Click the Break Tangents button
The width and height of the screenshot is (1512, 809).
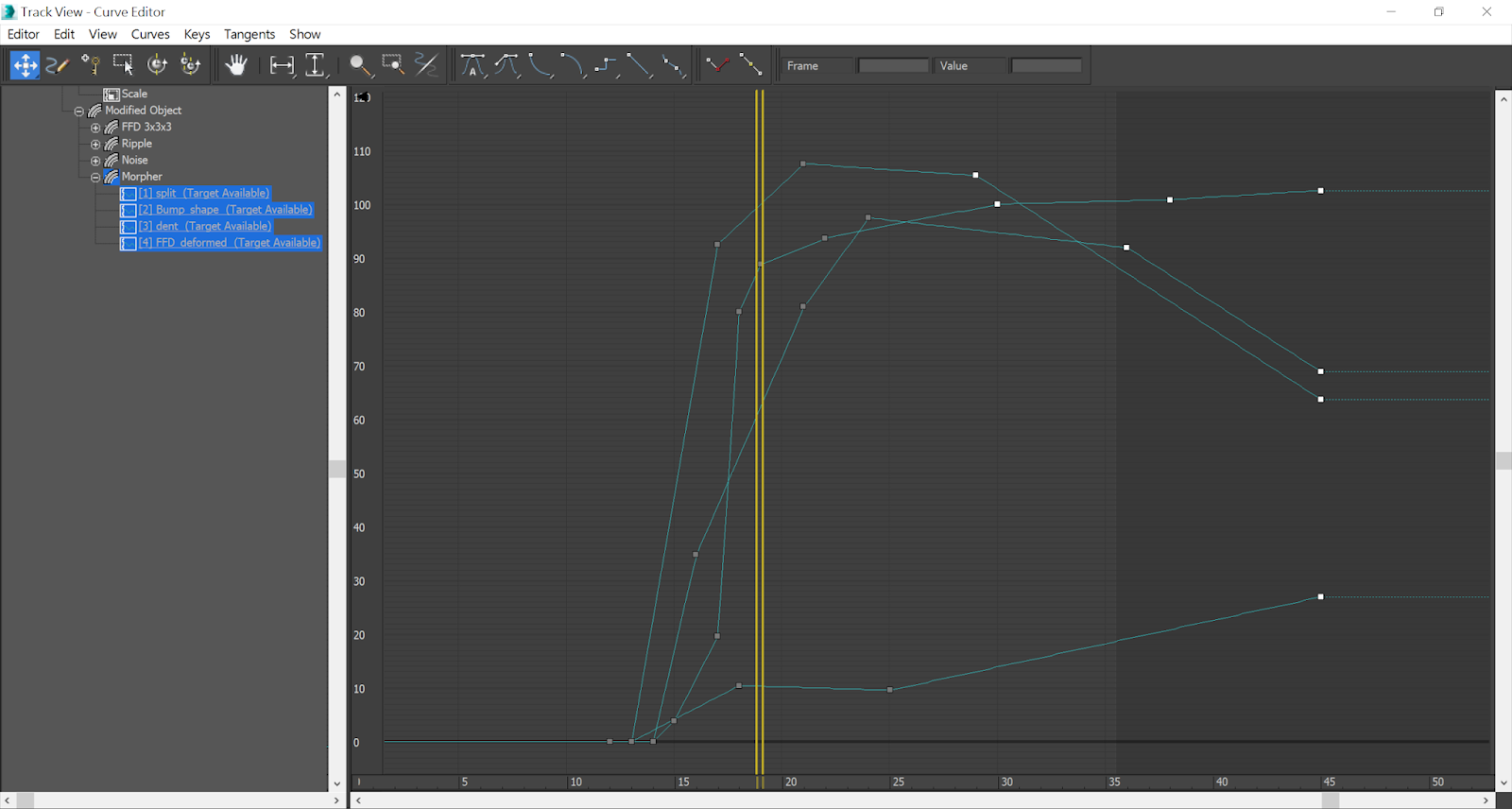tap(718, 65)
